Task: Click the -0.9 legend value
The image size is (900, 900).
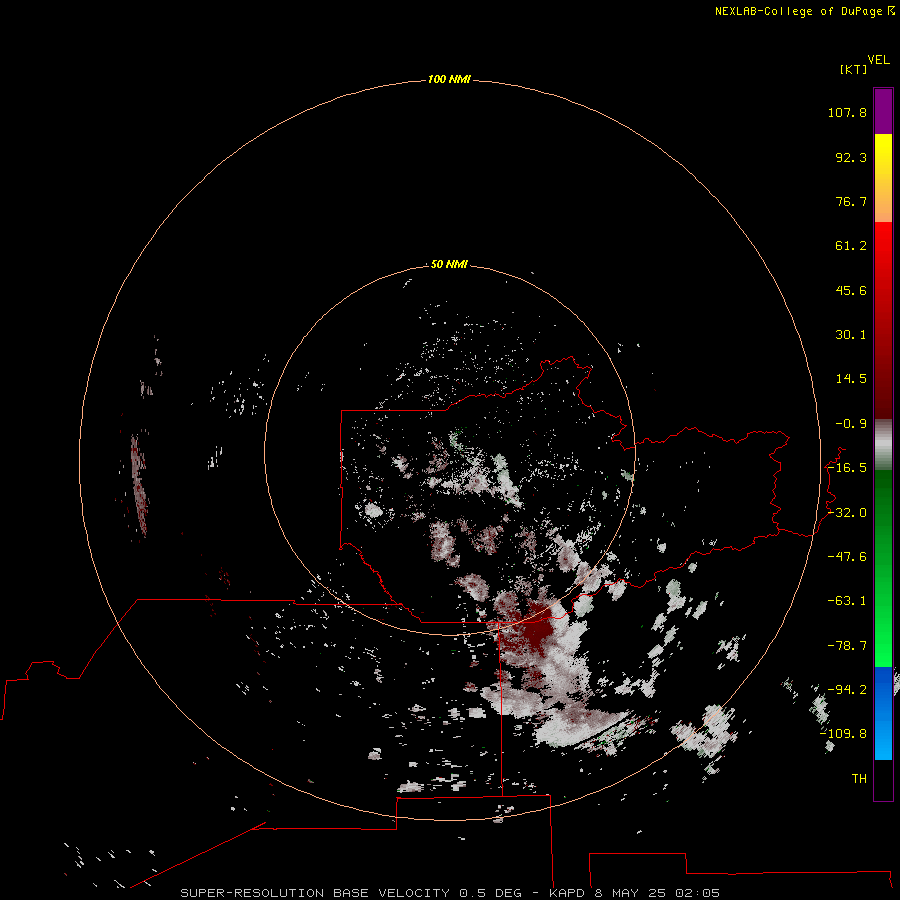Action: (x=851, y=424)
